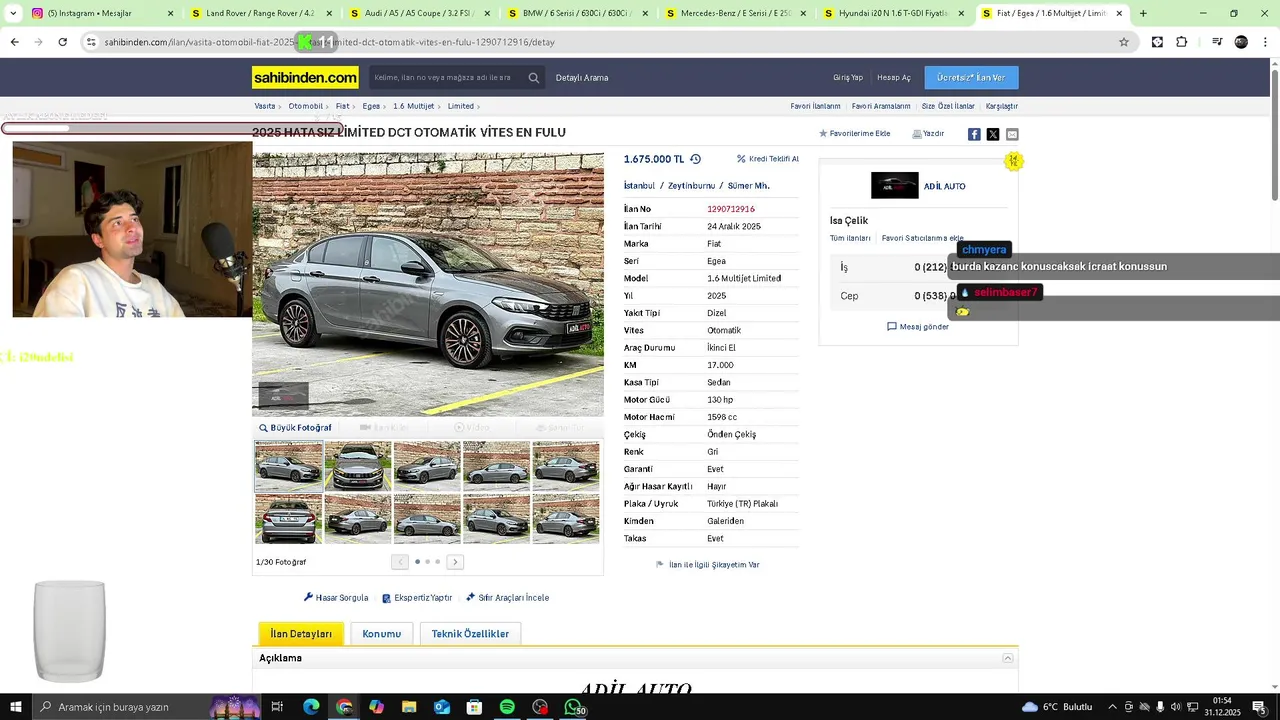
Task: Show previous thumbnail page arrow
Action: [x=400, y=562]
